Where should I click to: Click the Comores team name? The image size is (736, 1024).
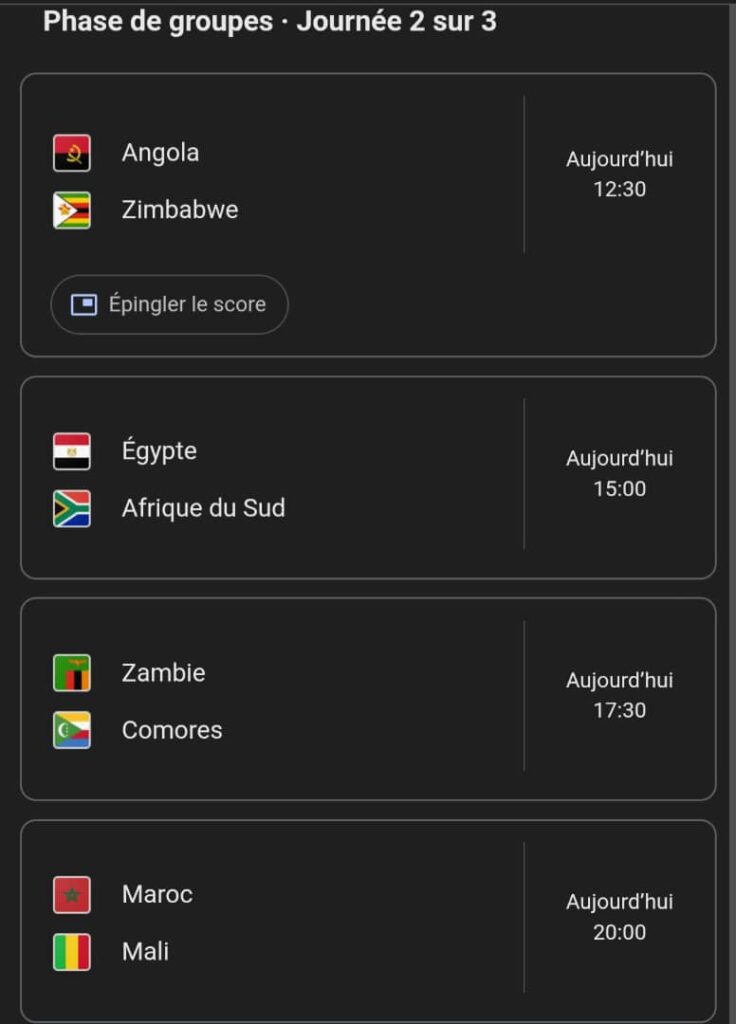(x=172, y=730)
